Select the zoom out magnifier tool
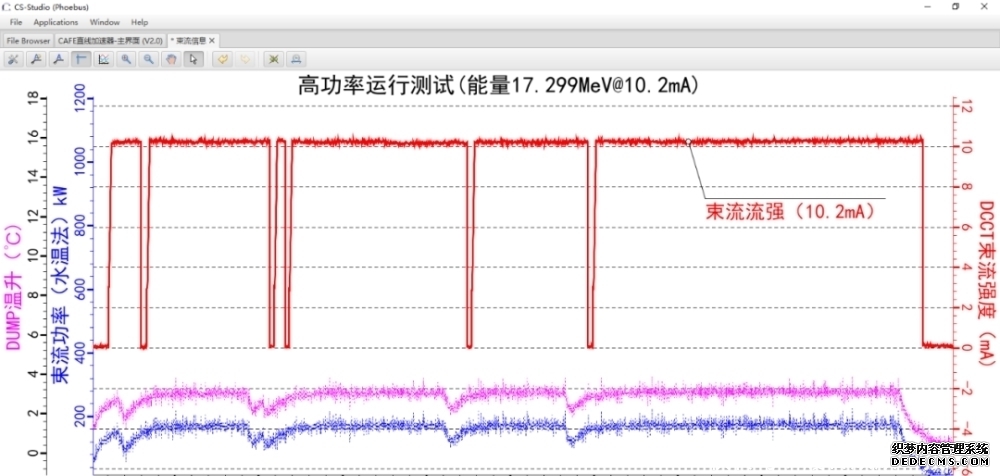Image resolution: width=1000 pixels, height=476 pixels. [x=148, y=59]
